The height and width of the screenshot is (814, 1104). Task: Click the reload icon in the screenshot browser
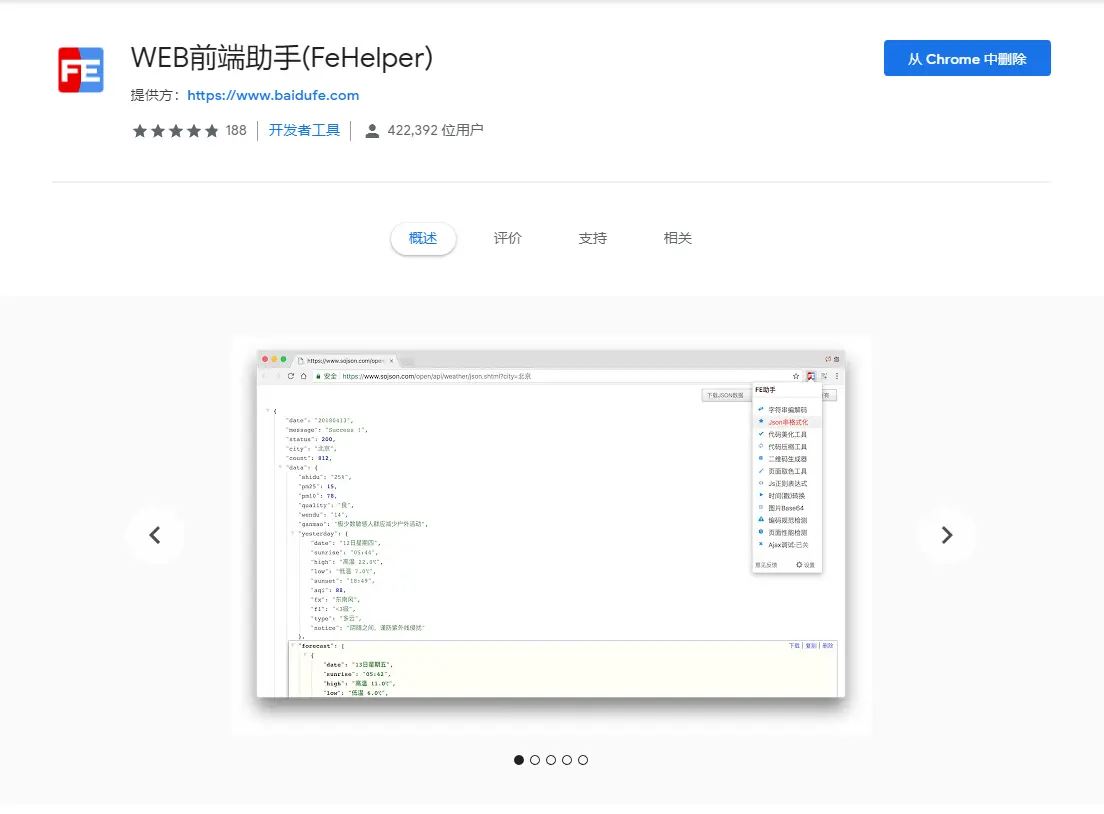coord(291,376)
